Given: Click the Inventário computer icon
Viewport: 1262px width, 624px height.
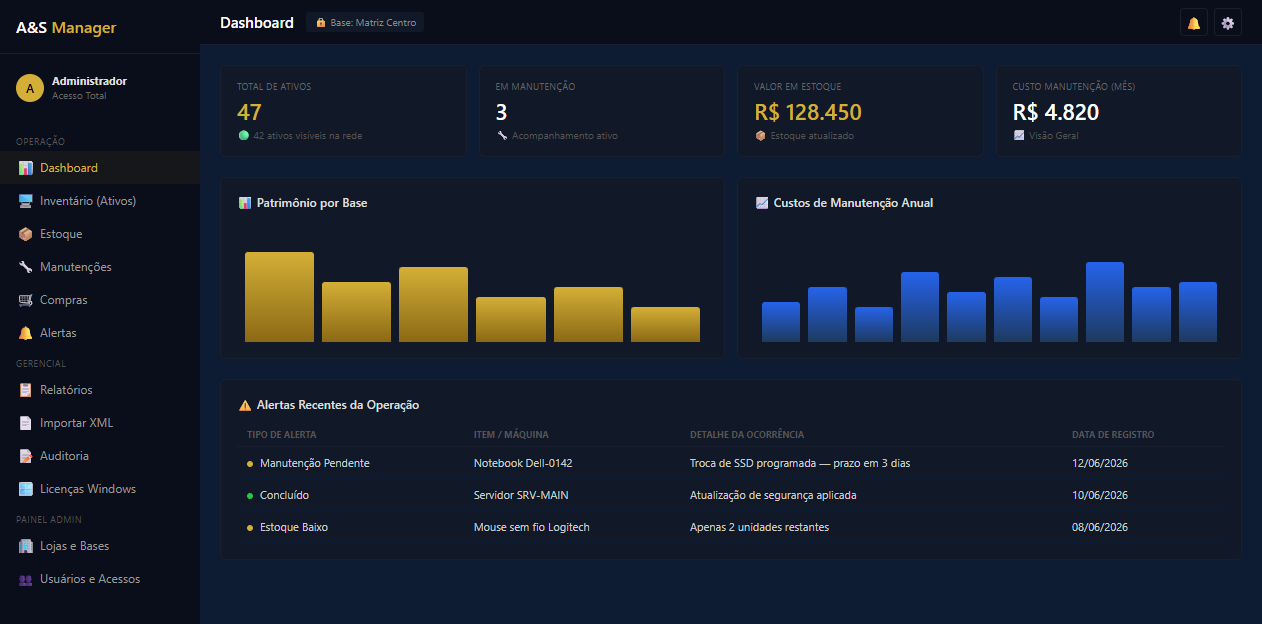Looking at the screenshot, I should coord(26,201).
